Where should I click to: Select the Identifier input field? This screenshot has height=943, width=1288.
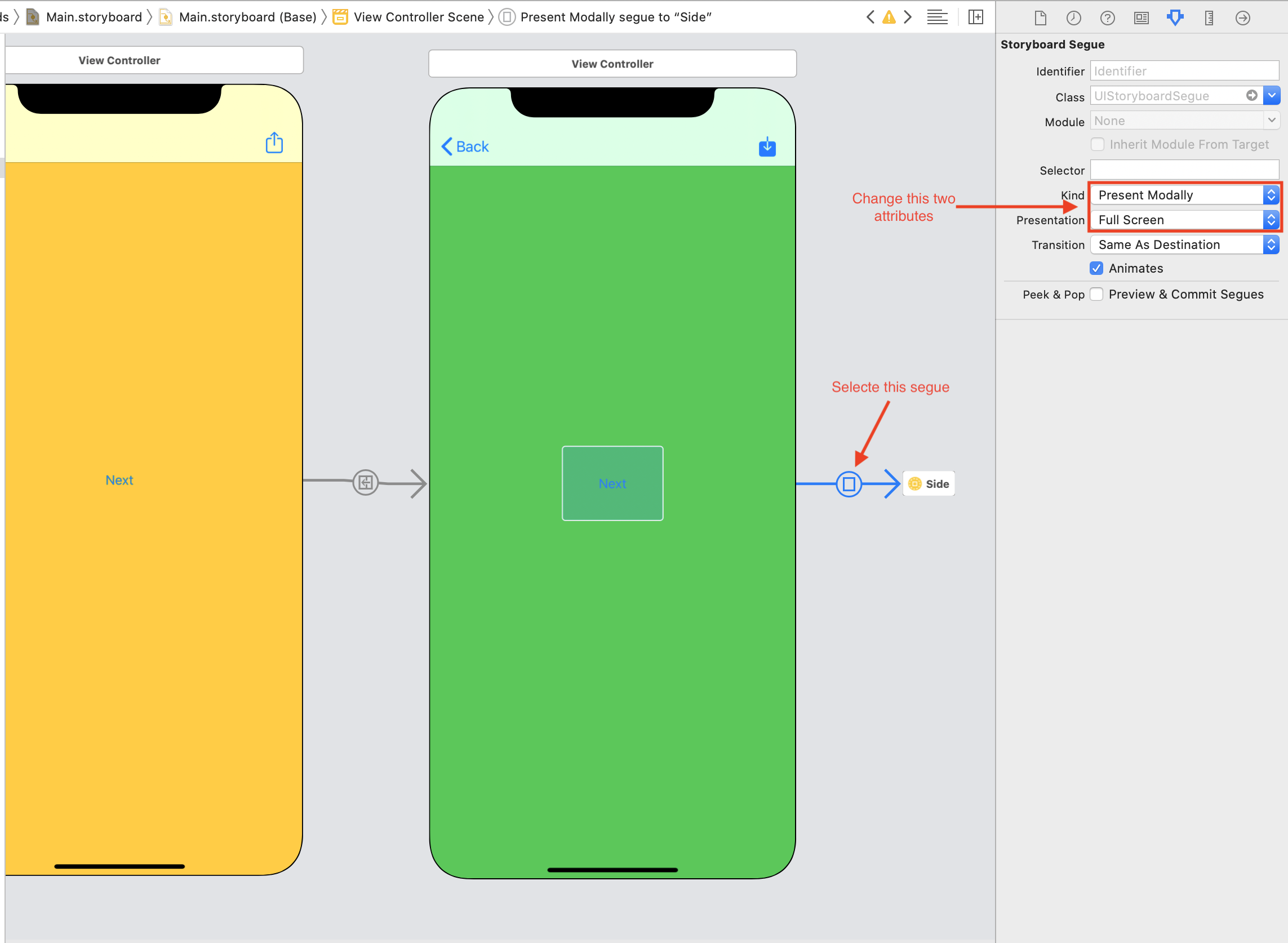coord(1183,70)
